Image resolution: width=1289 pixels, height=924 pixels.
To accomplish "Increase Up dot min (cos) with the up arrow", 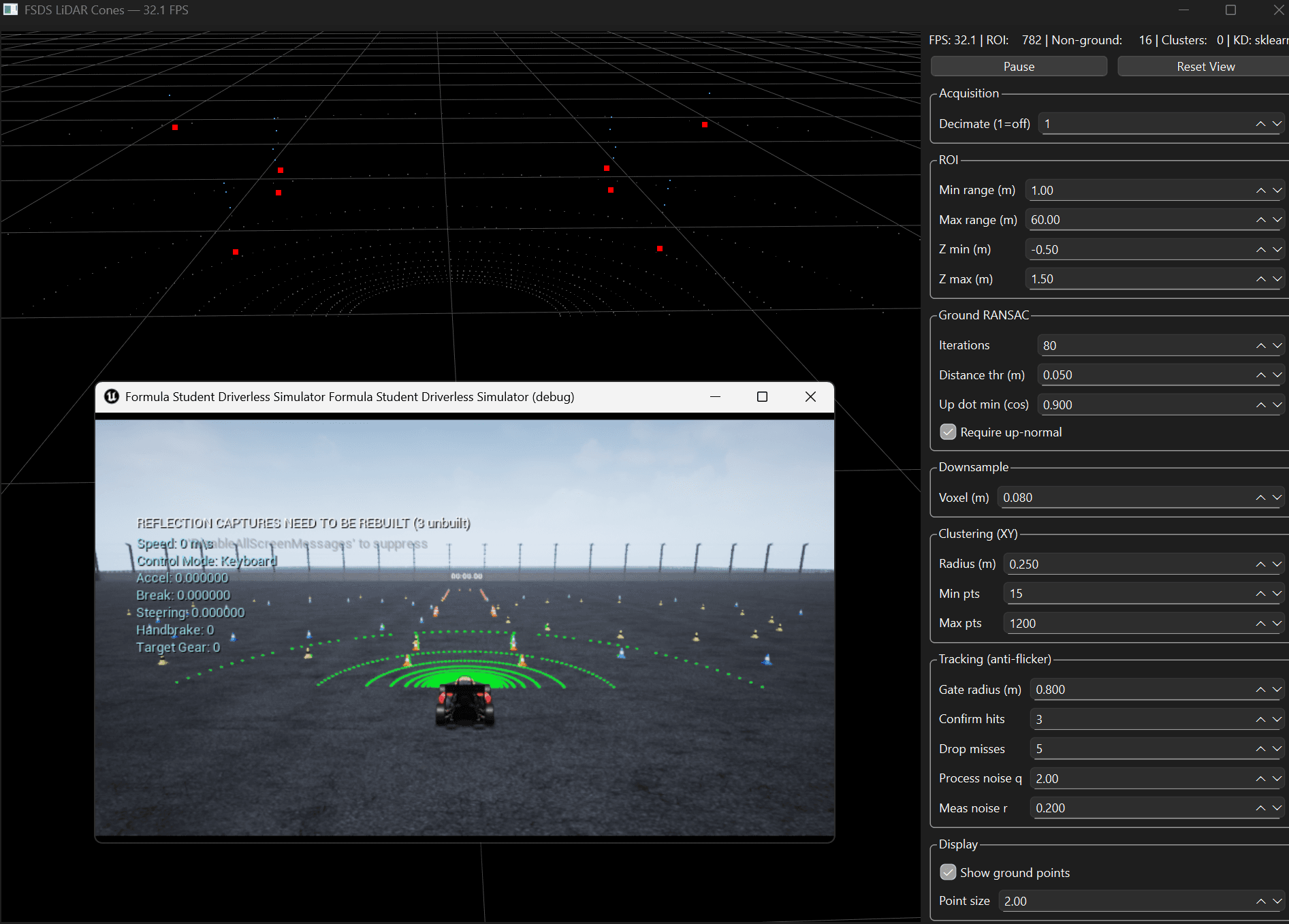I will (x=1260, y=405).
